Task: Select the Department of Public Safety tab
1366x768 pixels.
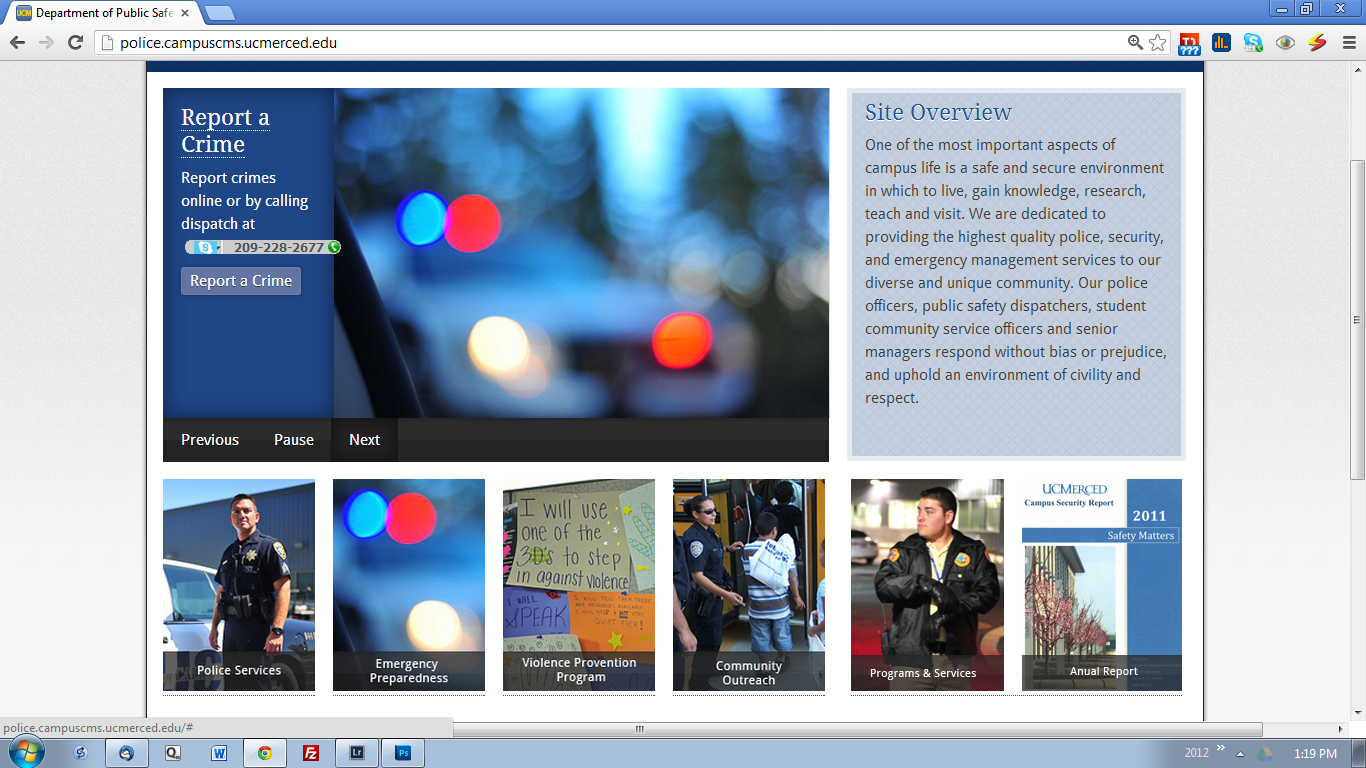Action: click(x=100, y=13)
